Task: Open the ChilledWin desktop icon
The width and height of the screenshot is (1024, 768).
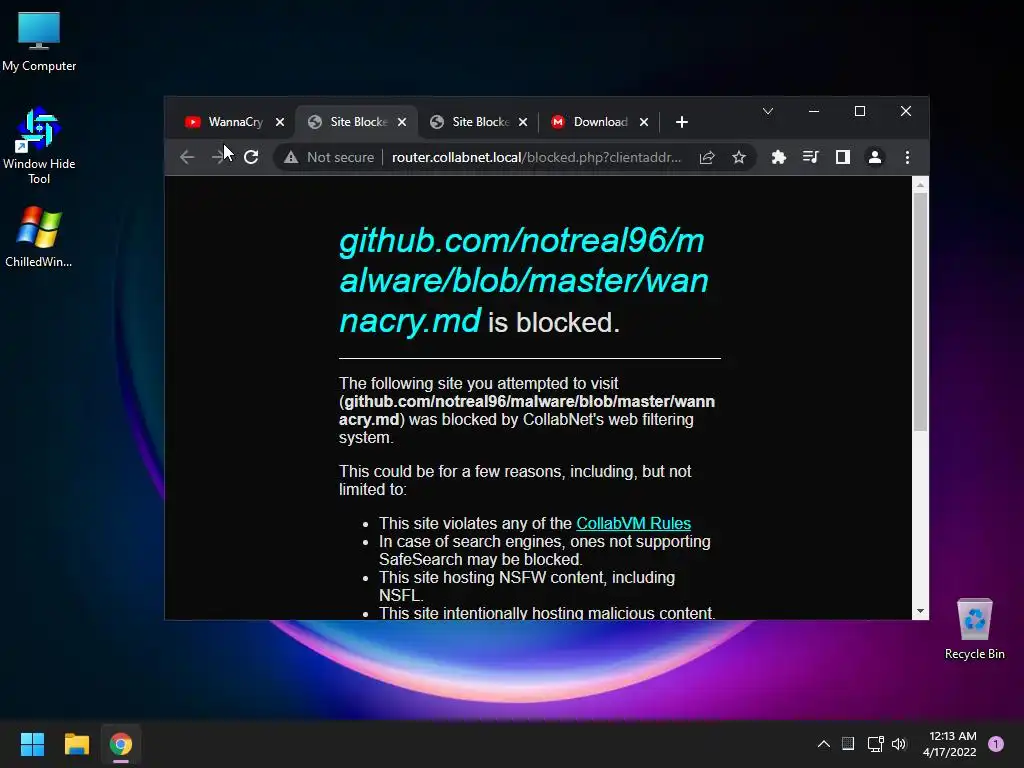Action: point(39,236)
